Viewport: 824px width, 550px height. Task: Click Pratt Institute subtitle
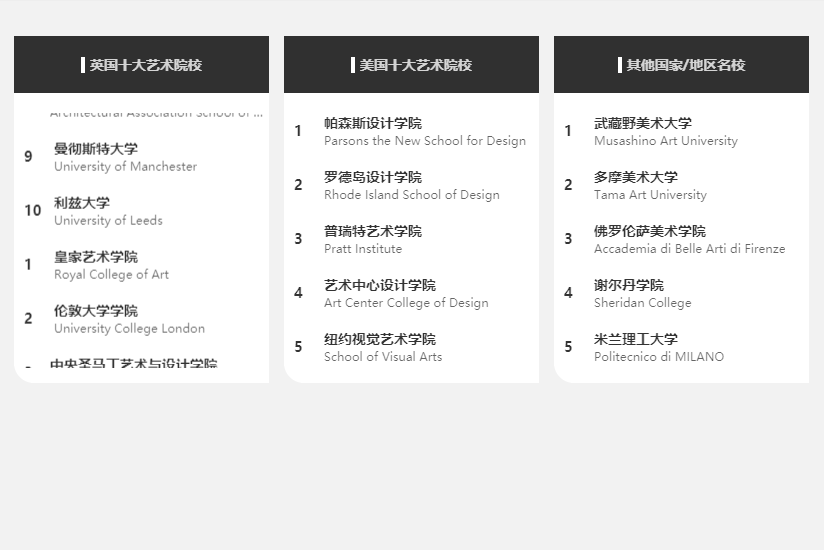point(363,249)
